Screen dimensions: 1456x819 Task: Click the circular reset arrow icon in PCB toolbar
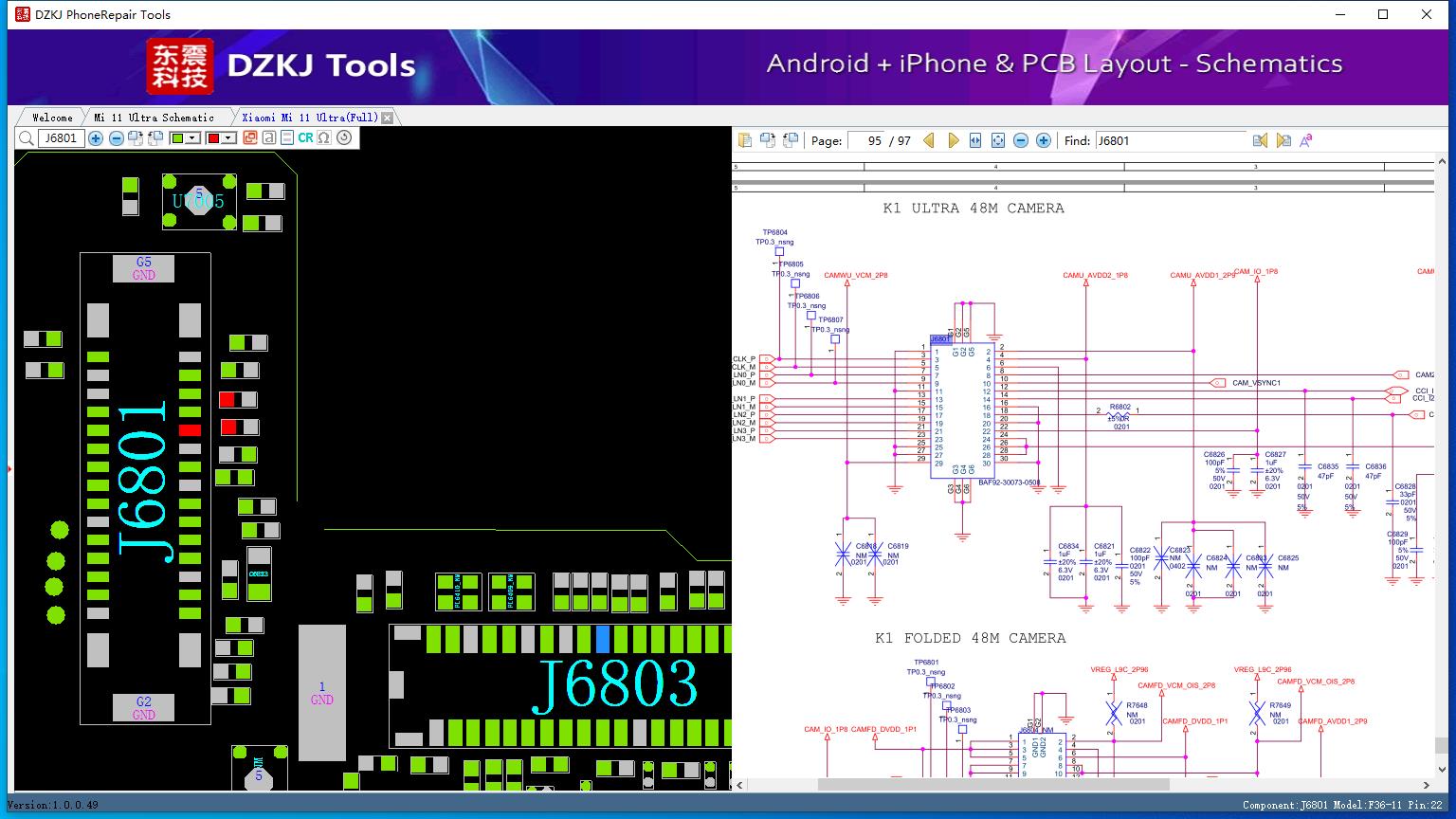[x=344, y=138]
